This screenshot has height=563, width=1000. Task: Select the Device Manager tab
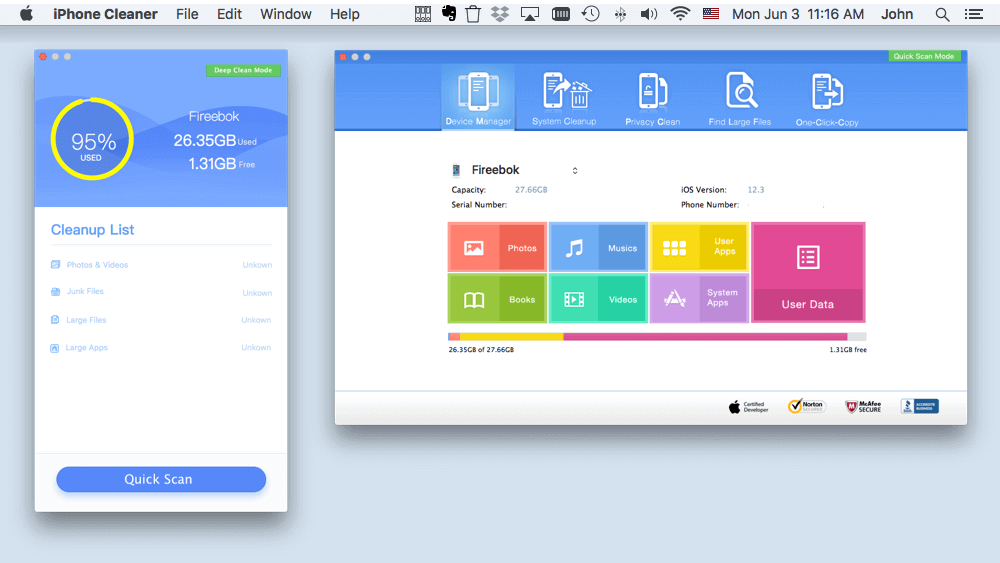pos(478,98)
